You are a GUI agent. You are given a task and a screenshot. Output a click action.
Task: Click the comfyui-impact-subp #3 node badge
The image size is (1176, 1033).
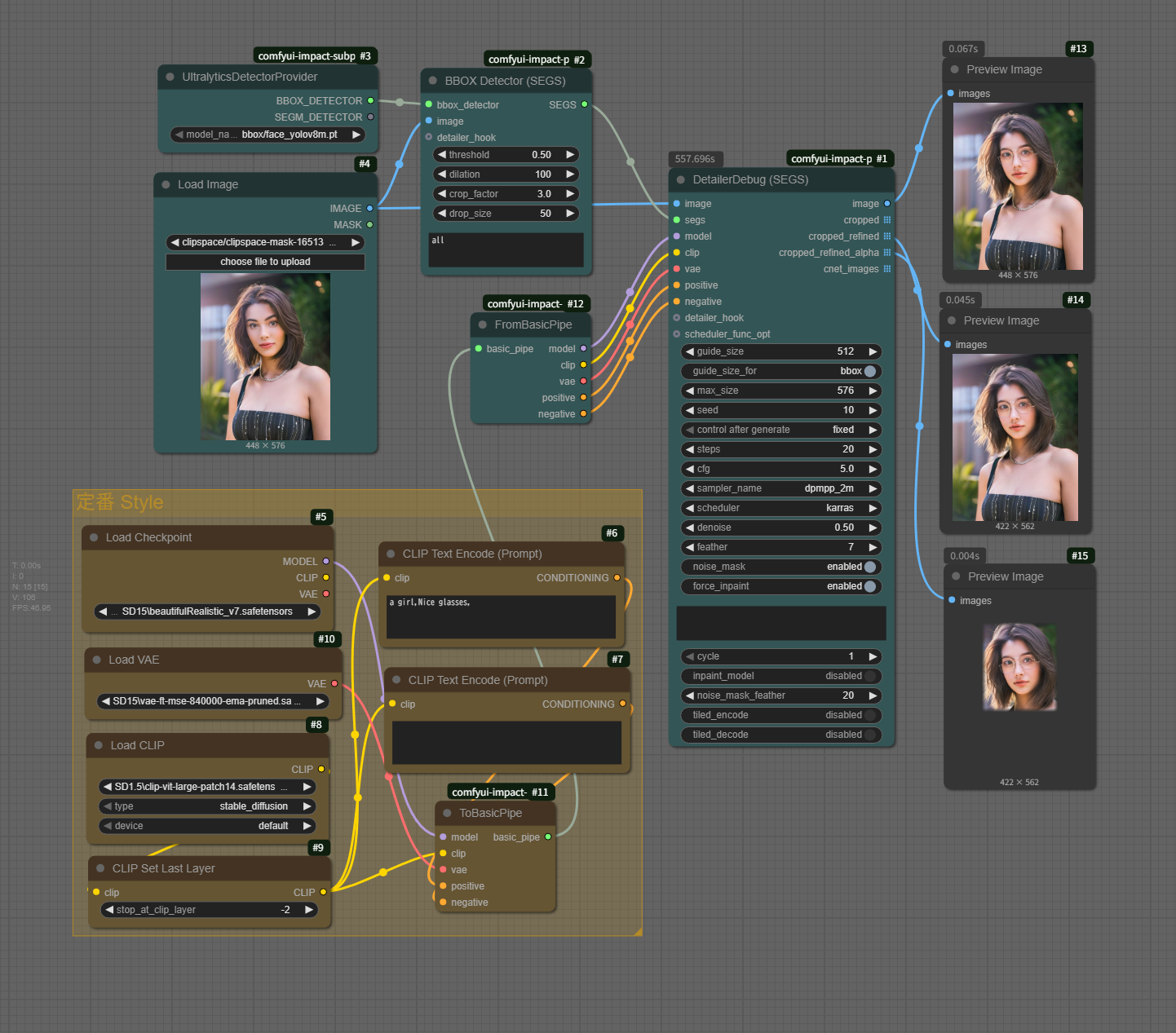click(x=314, y=56)
